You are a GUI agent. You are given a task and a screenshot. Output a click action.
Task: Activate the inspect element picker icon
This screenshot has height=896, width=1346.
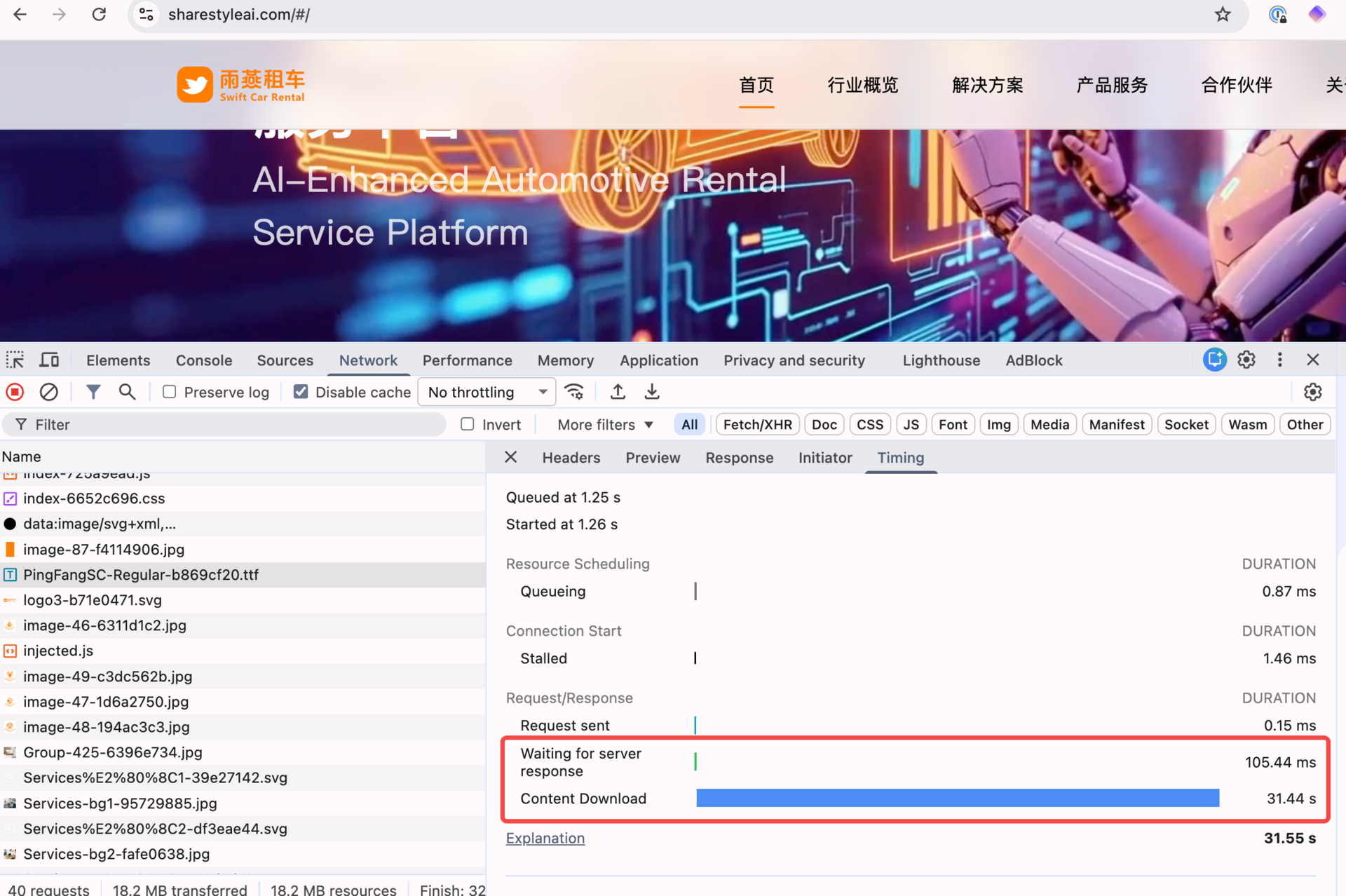point(15,360)
